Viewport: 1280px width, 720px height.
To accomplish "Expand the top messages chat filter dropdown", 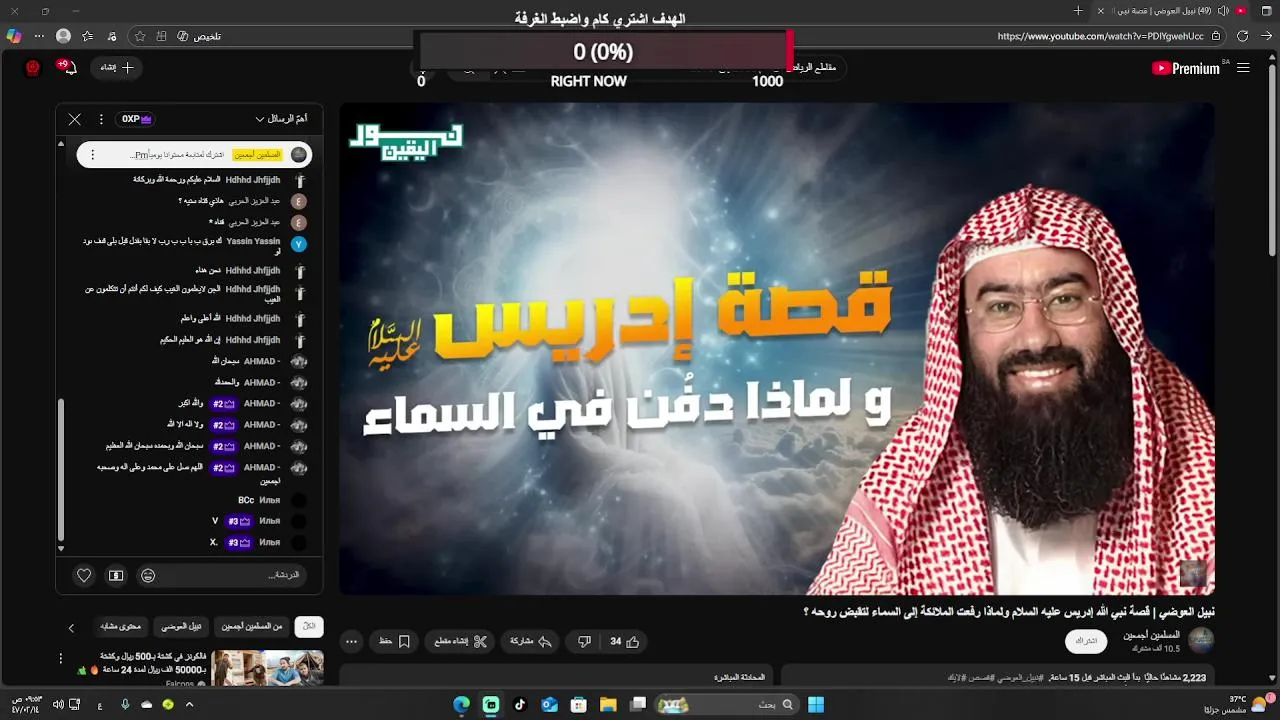I will [x=281, y=119].
